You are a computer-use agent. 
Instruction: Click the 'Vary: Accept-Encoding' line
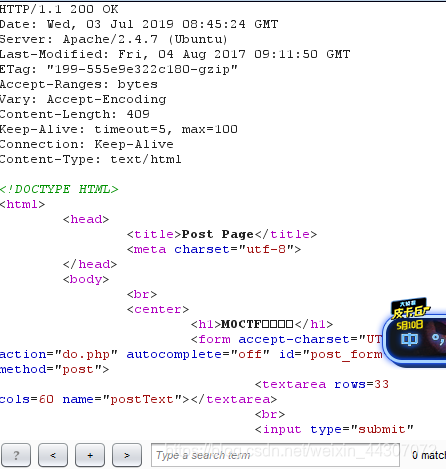83,99
